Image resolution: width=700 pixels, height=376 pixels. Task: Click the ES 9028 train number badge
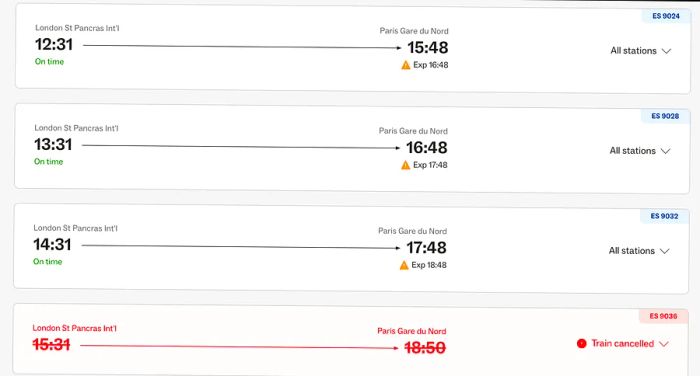665,116
